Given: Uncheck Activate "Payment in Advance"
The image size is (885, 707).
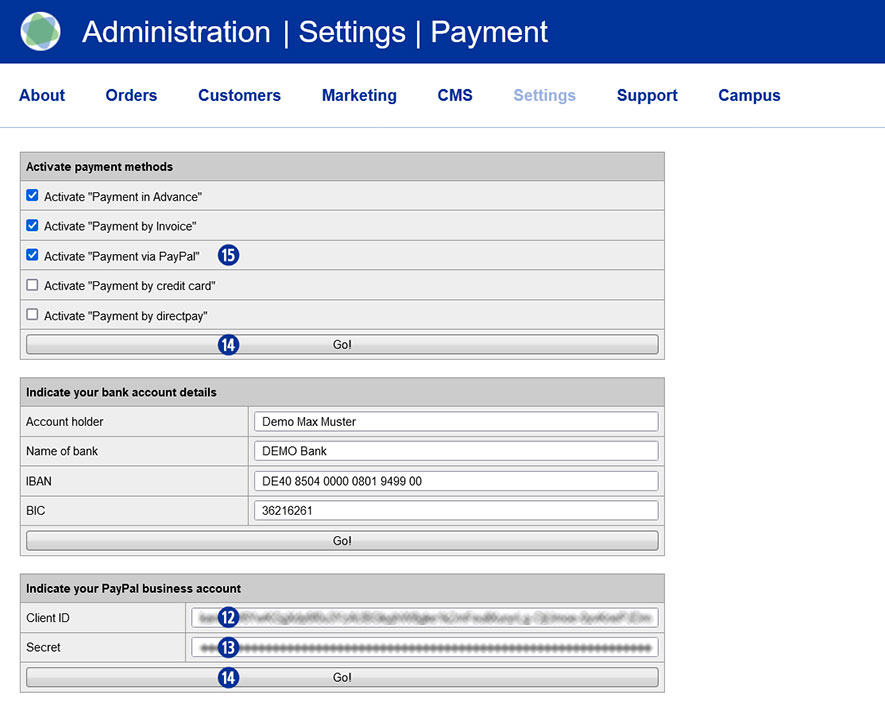Looking at the screenshot, I should click(x=32, y=196).
